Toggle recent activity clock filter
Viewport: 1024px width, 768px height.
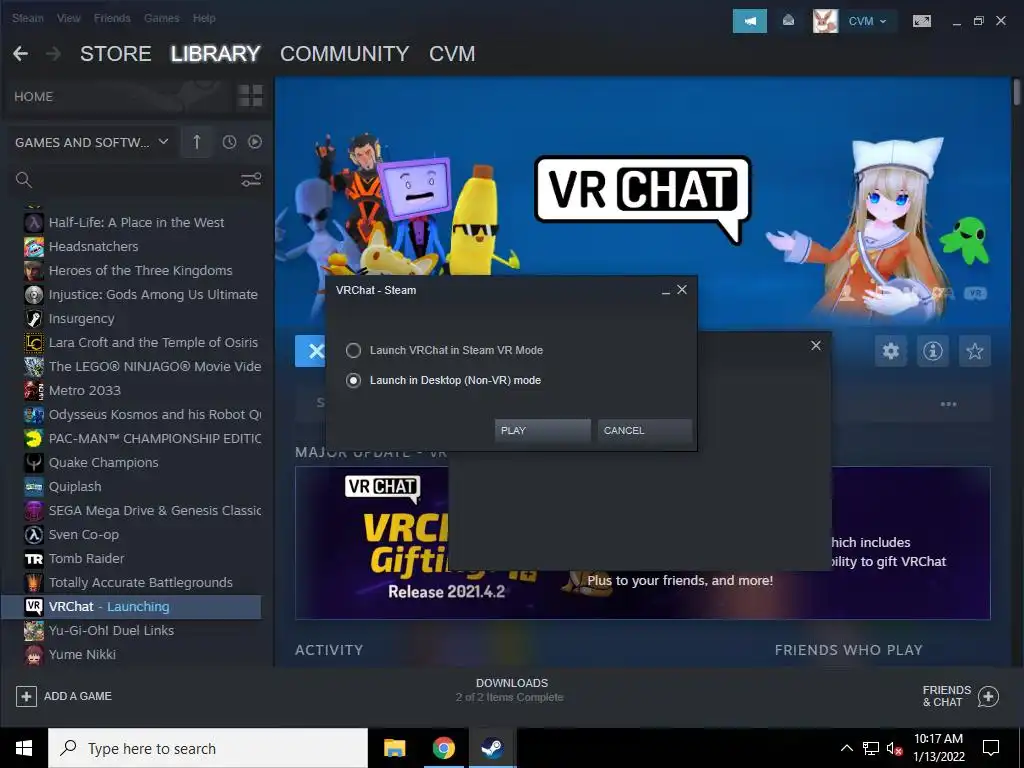coord(229,142)
